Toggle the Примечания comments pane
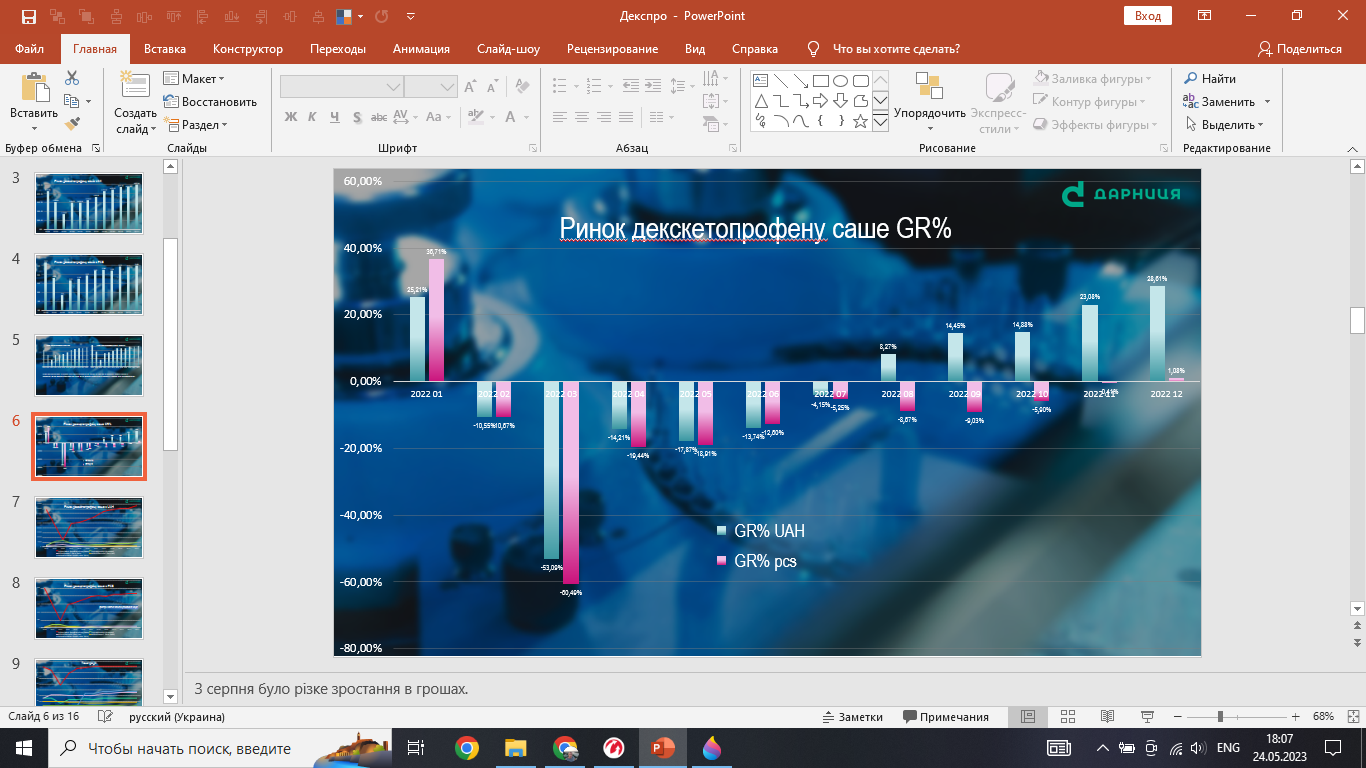This screenshot has height=768, width=1366. [946, 717]
